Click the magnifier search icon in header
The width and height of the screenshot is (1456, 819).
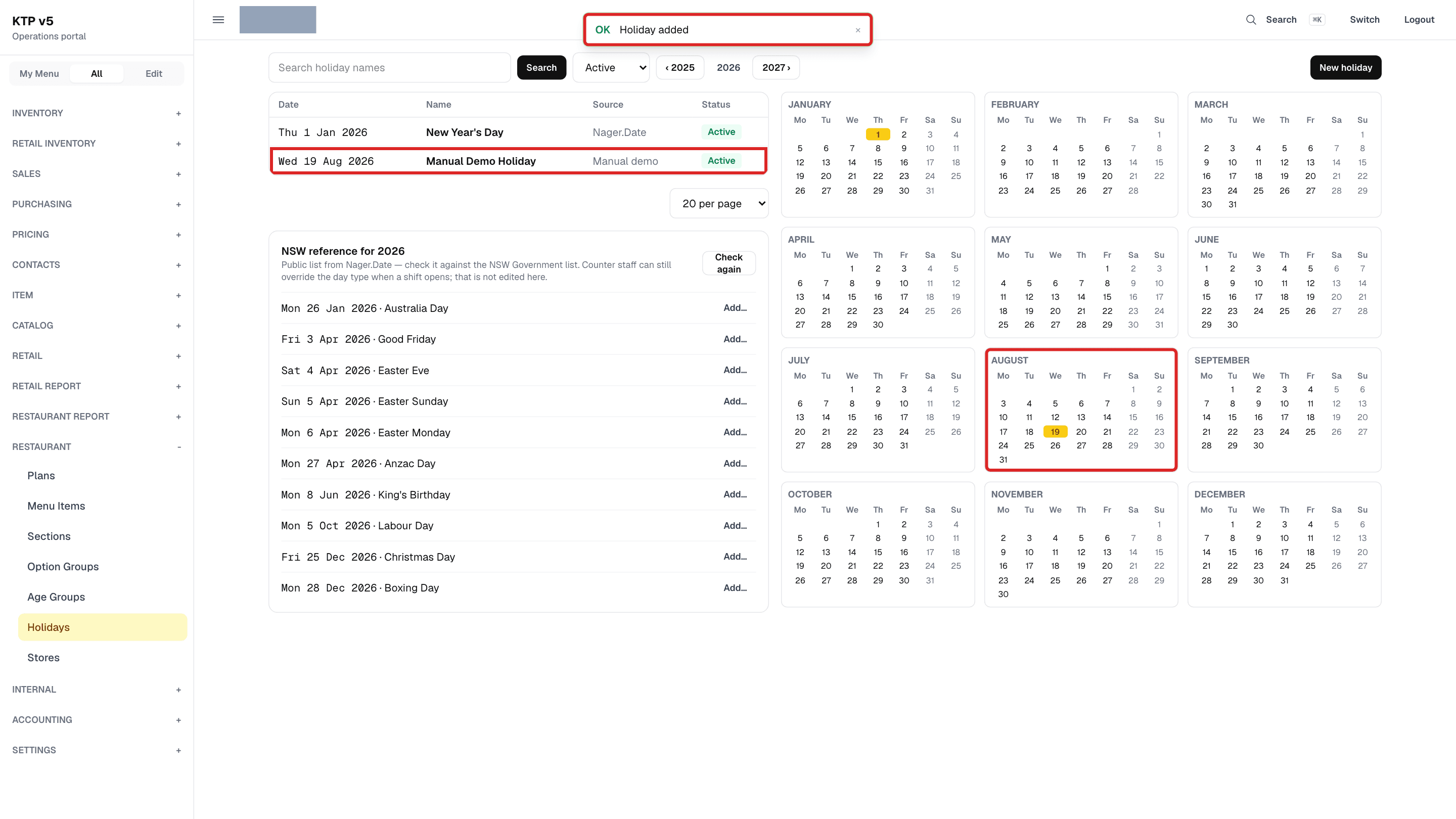pyautogui.click(x=1251, y=20)
